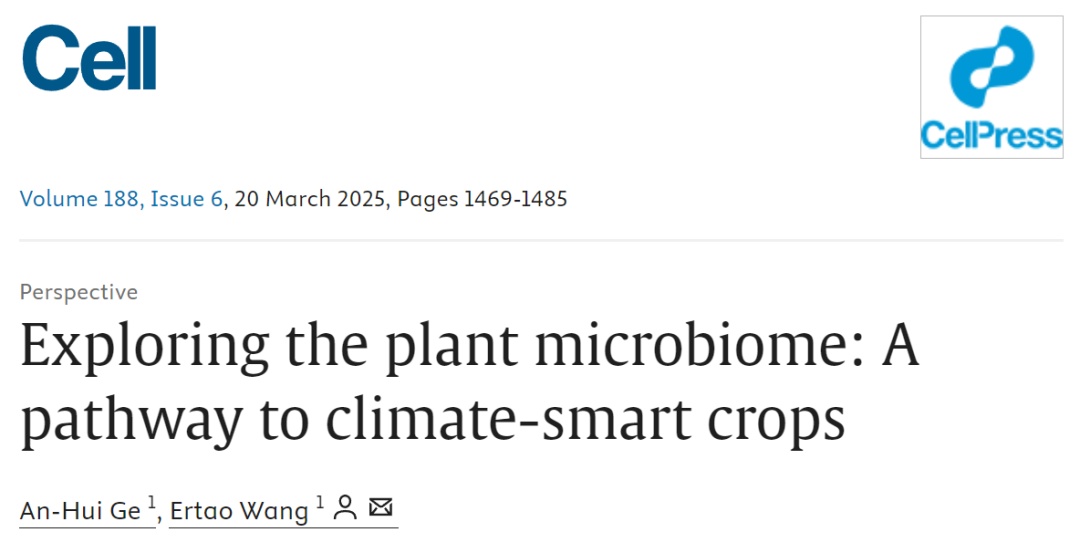
Task: Click the Perspective article type label
Action: [78, 292]
